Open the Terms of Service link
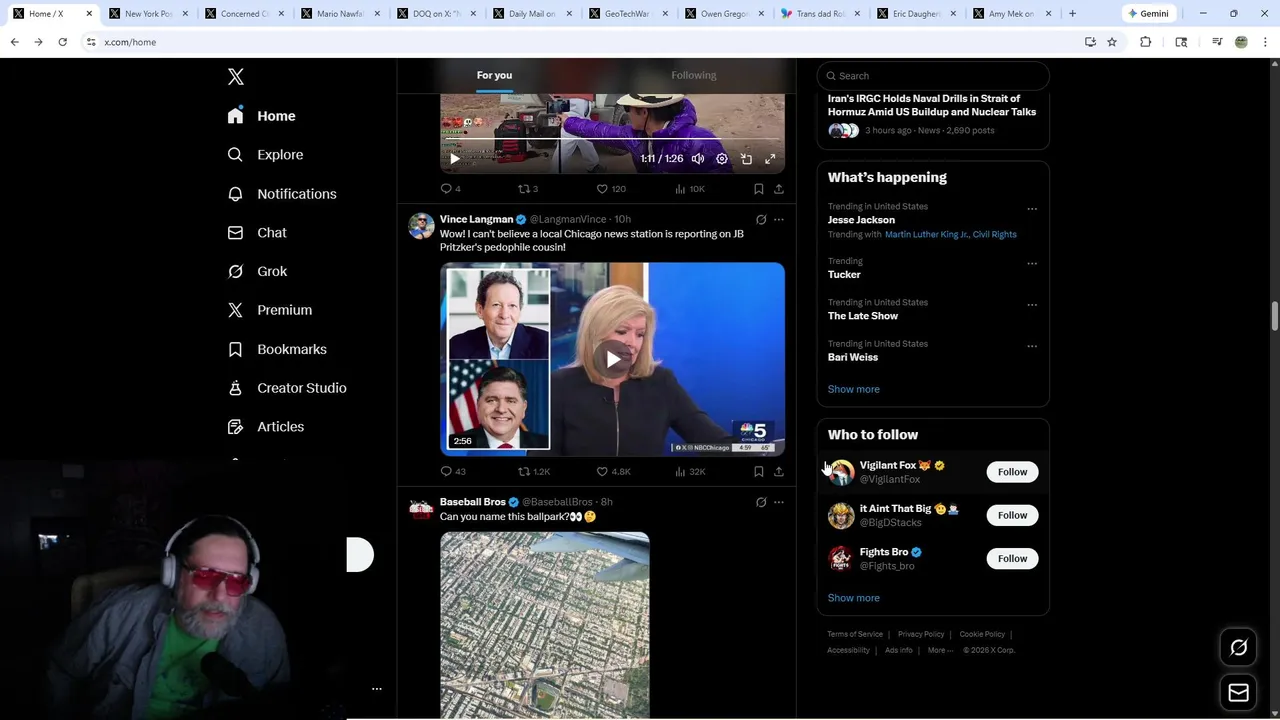The height and width of the screenshot is (720, 1280). coord(855,634)
